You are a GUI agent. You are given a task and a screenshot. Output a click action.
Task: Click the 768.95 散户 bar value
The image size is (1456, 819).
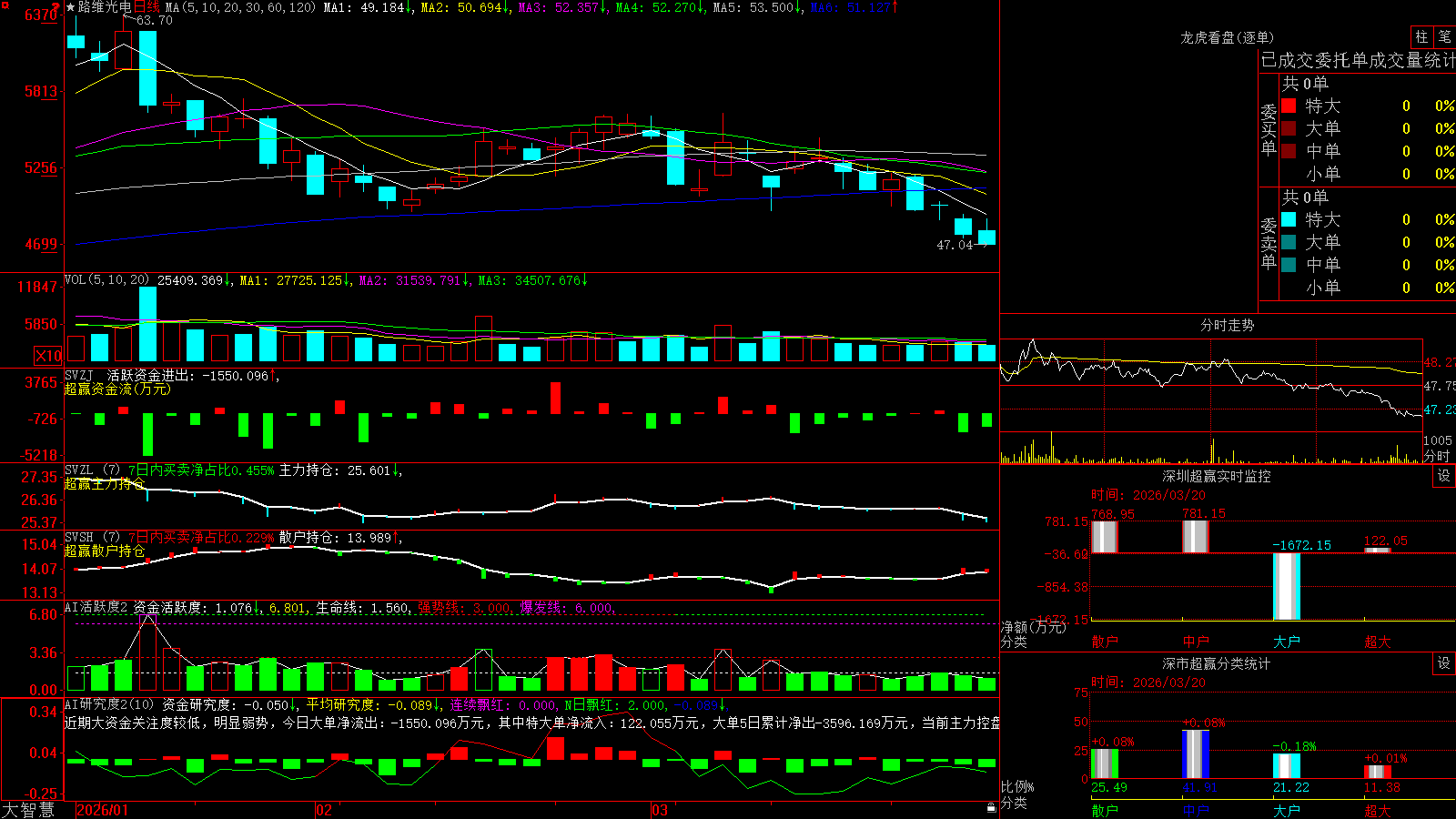click(x=1113, y=513)
